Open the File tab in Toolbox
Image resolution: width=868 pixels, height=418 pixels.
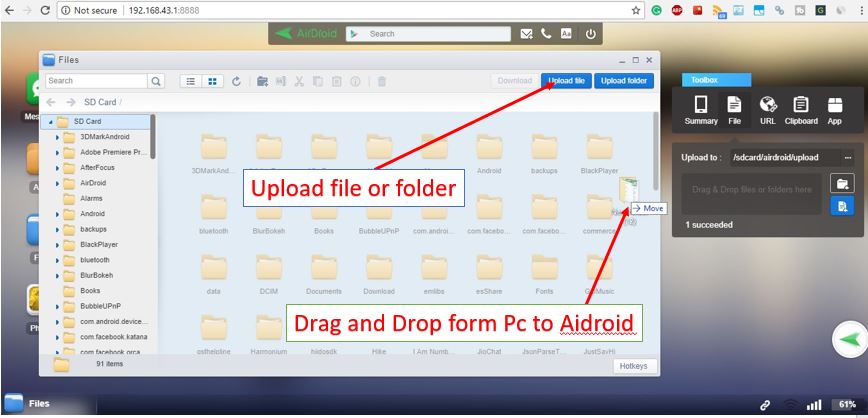735,110
